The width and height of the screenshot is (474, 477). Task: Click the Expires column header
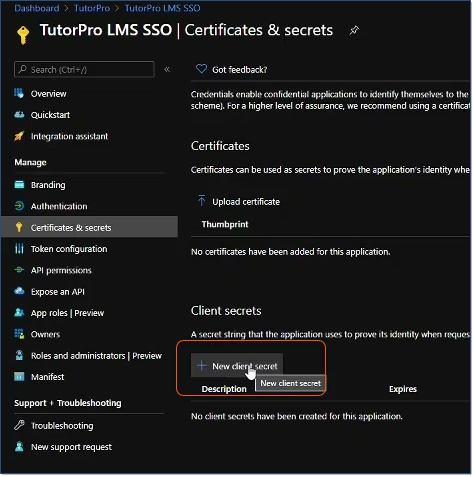[x=403, y=389]
